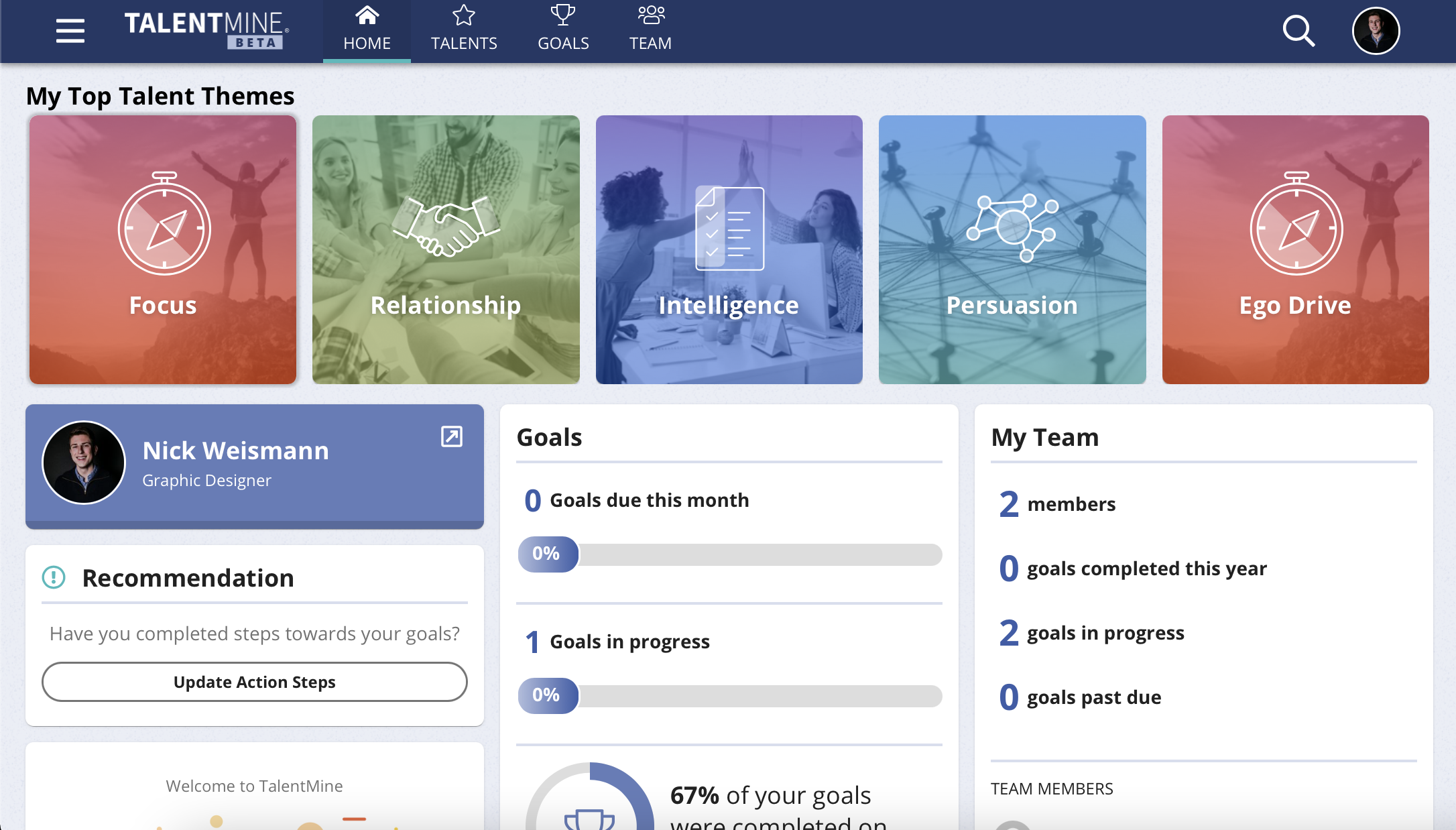Viewport: 1456px width, 830px height.
Task: Expand the Team Members section
Action: point(1051,786)
